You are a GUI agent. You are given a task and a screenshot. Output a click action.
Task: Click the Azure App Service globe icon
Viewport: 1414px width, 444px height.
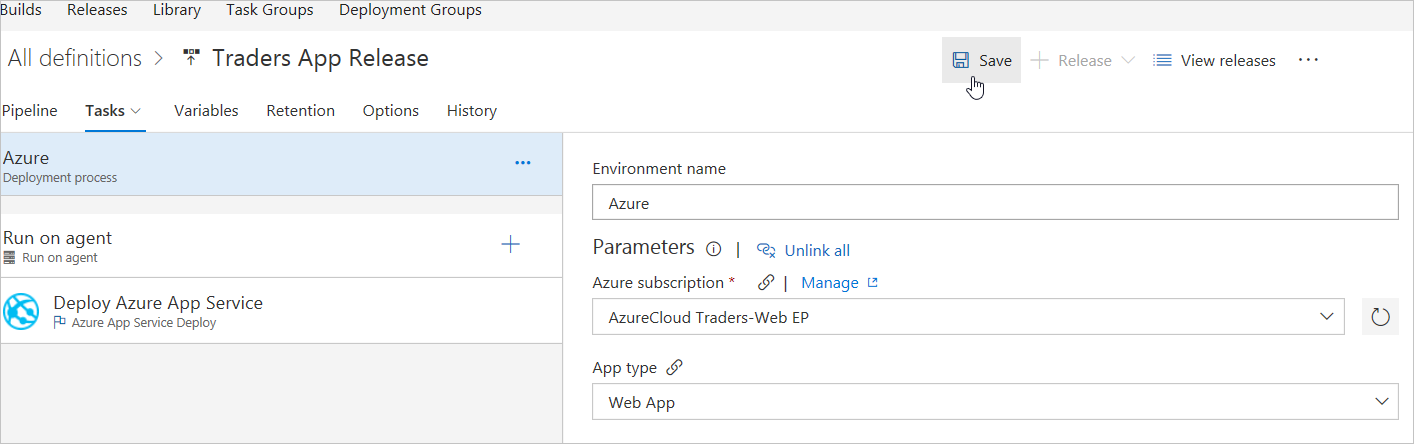(22, 311)
